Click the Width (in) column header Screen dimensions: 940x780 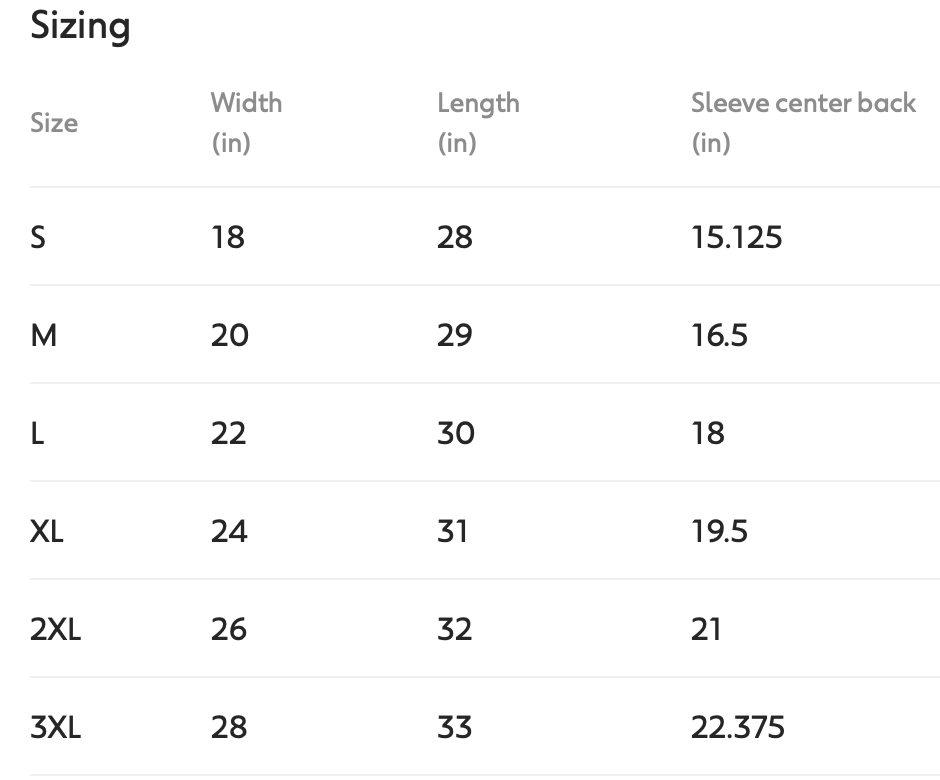246,122
